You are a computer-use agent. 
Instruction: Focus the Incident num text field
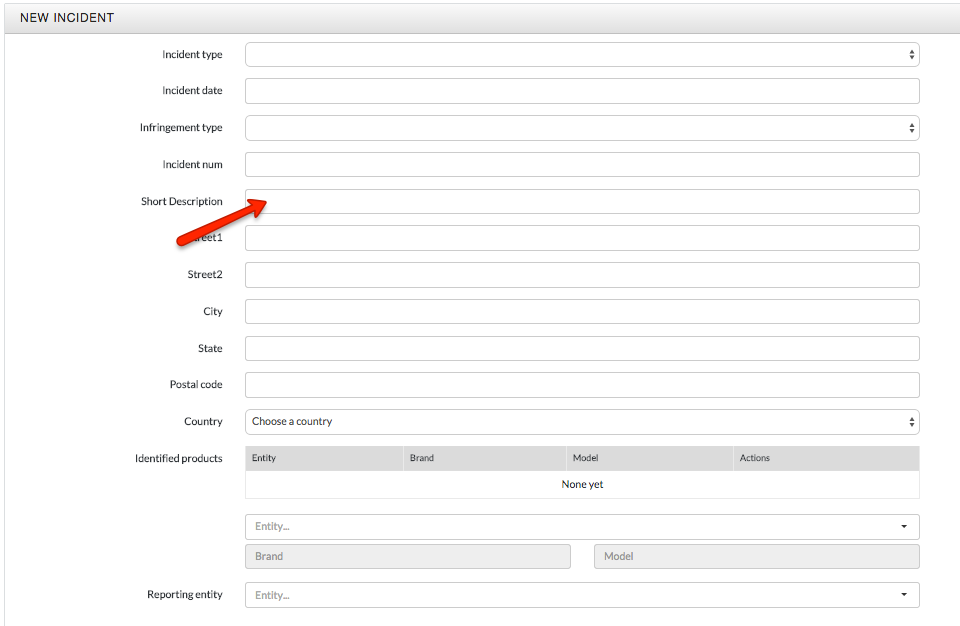580,165
